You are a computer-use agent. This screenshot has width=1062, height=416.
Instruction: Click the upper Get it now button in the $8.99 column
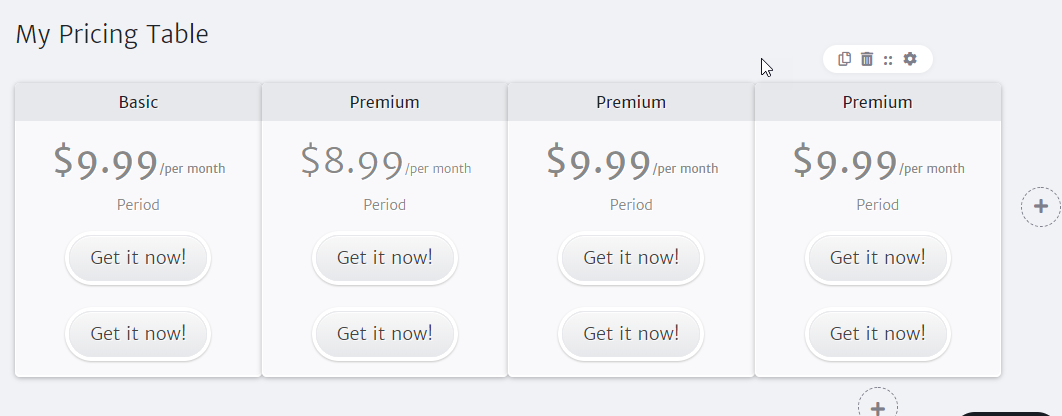[x=385, y=258]
